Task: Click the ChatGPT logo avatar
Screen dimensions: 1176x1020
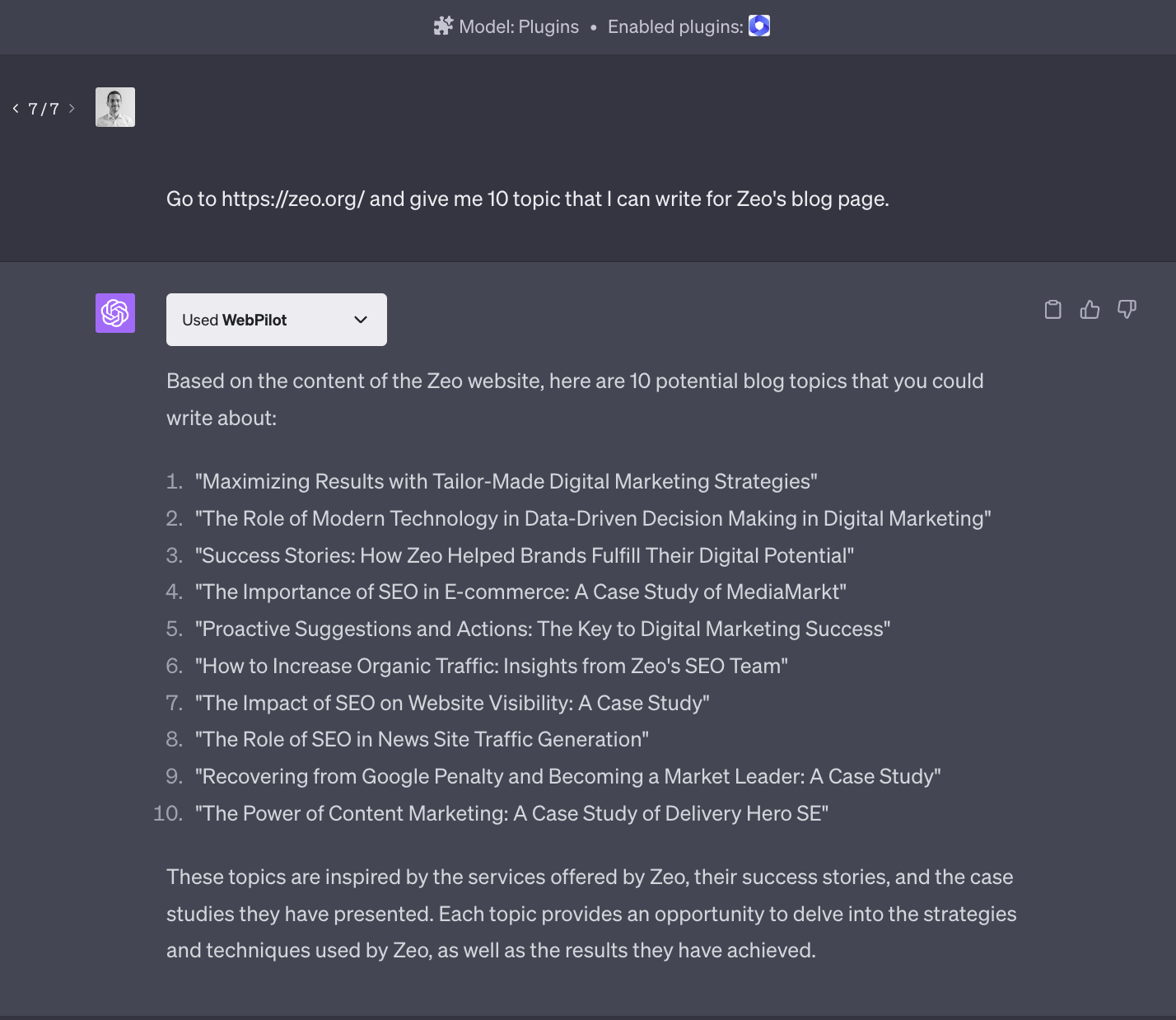Action: (115, 313)
